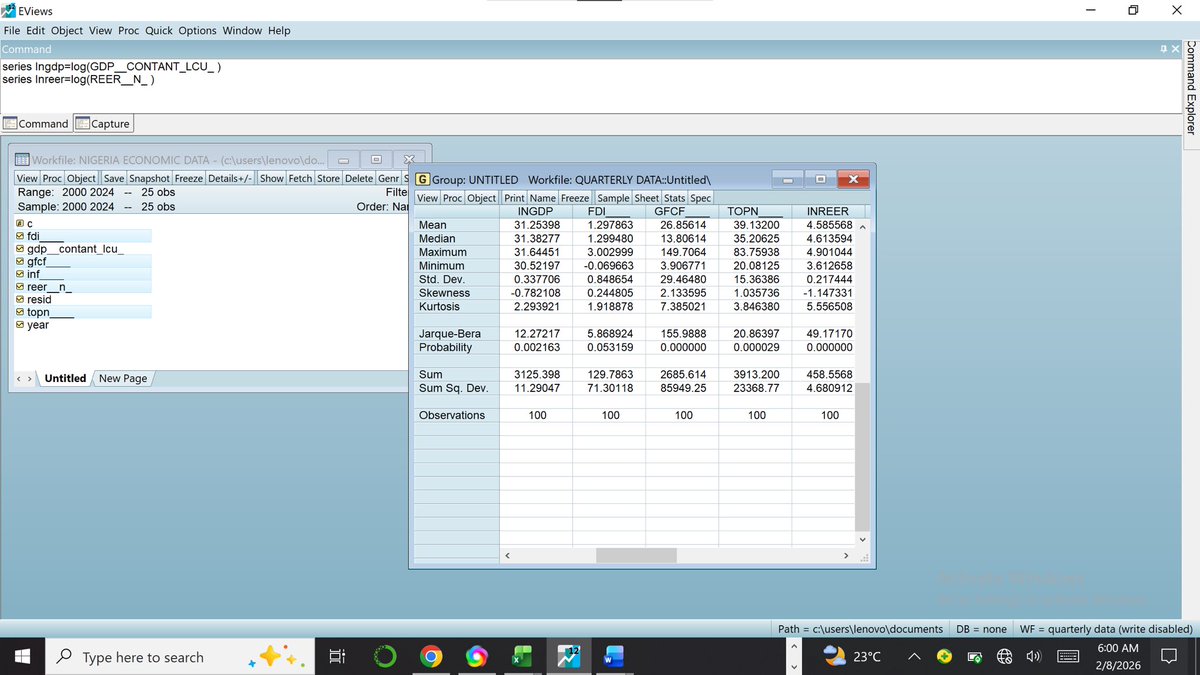Open the colorful swirl app on the taskbar
Viewport: 1200px width, 675px height.
click(476, 657)
